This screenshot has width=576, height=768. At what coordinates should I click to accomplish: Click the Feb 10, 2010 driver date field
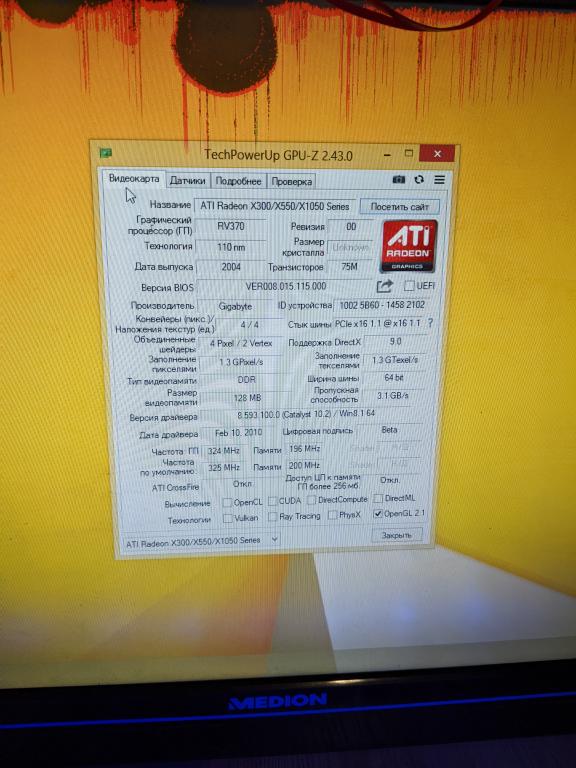pos(239,433)
